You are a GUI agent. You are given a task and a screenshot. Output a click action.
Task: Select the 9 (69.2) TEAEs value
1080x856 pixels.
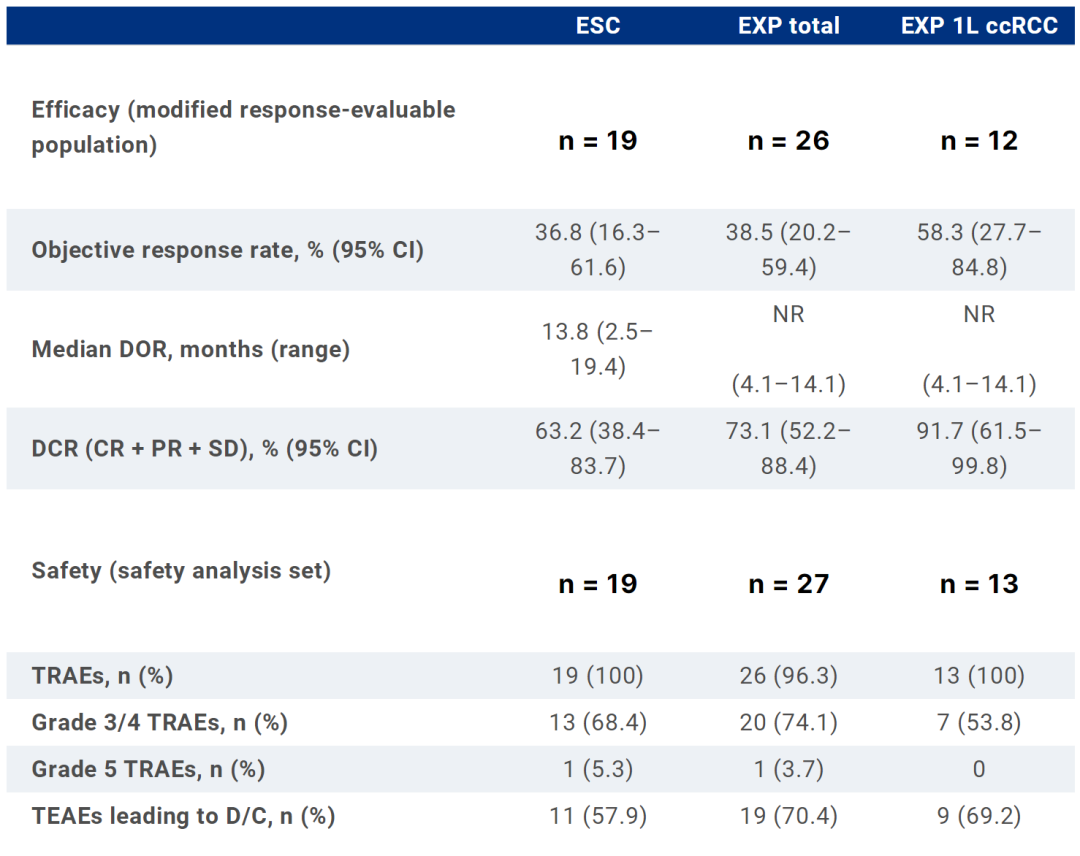(x=979, y=816)
